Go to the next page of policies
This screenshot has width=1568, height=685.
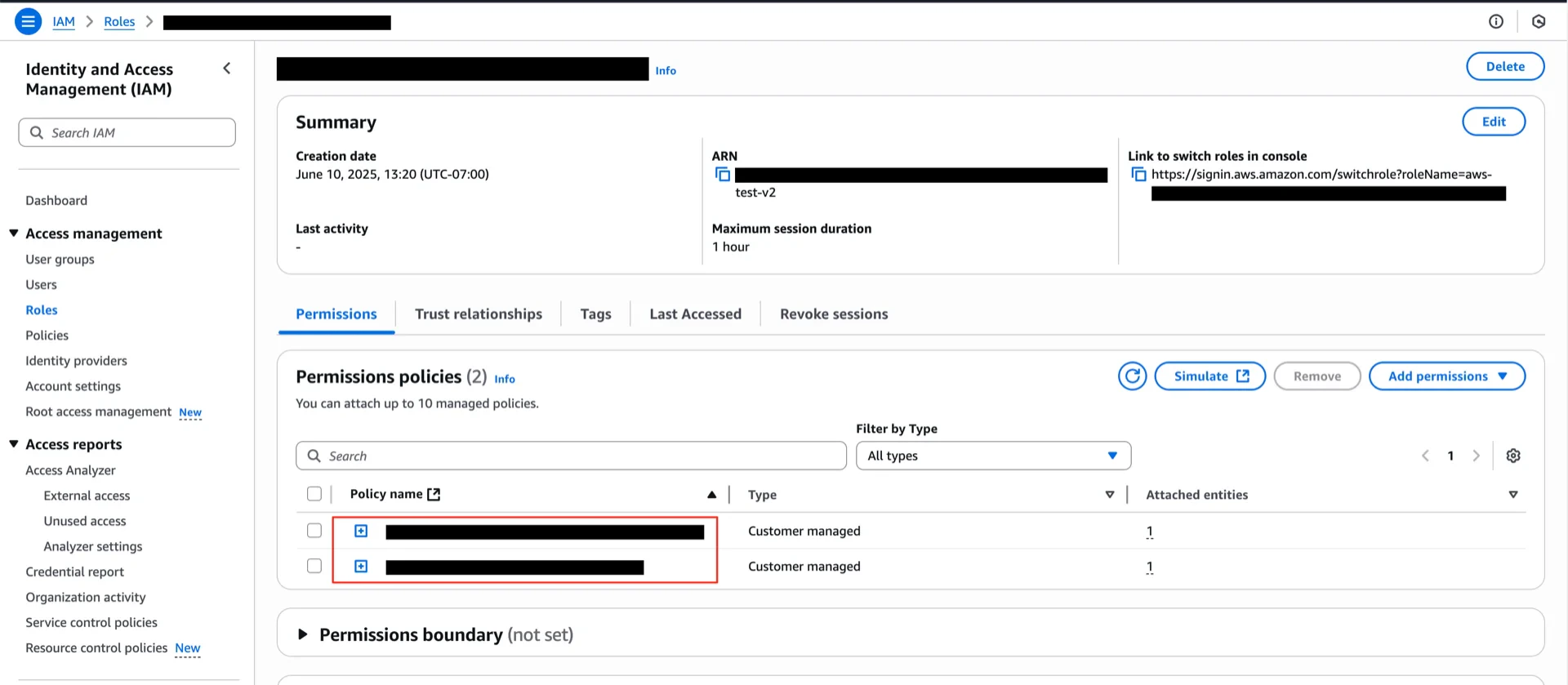1476,456
